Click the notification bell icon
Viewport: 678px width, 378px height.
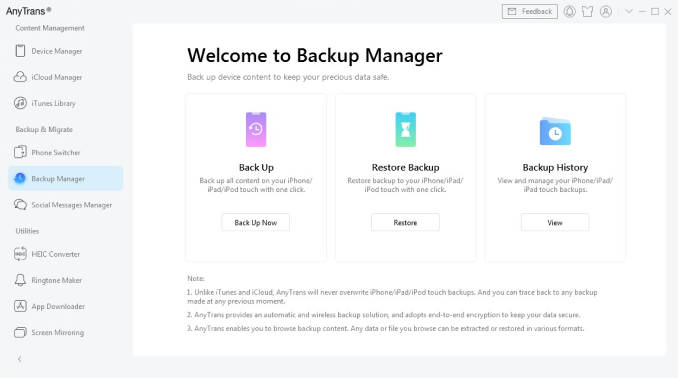pos(569,12)
